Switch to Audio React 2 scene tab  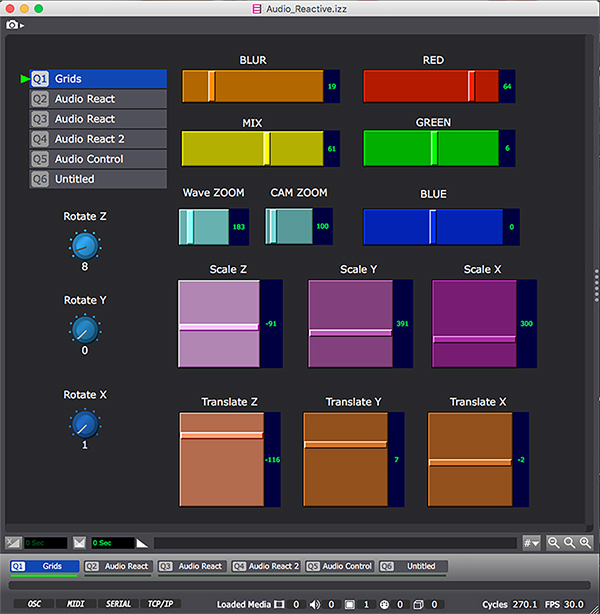tap(265, 566)
